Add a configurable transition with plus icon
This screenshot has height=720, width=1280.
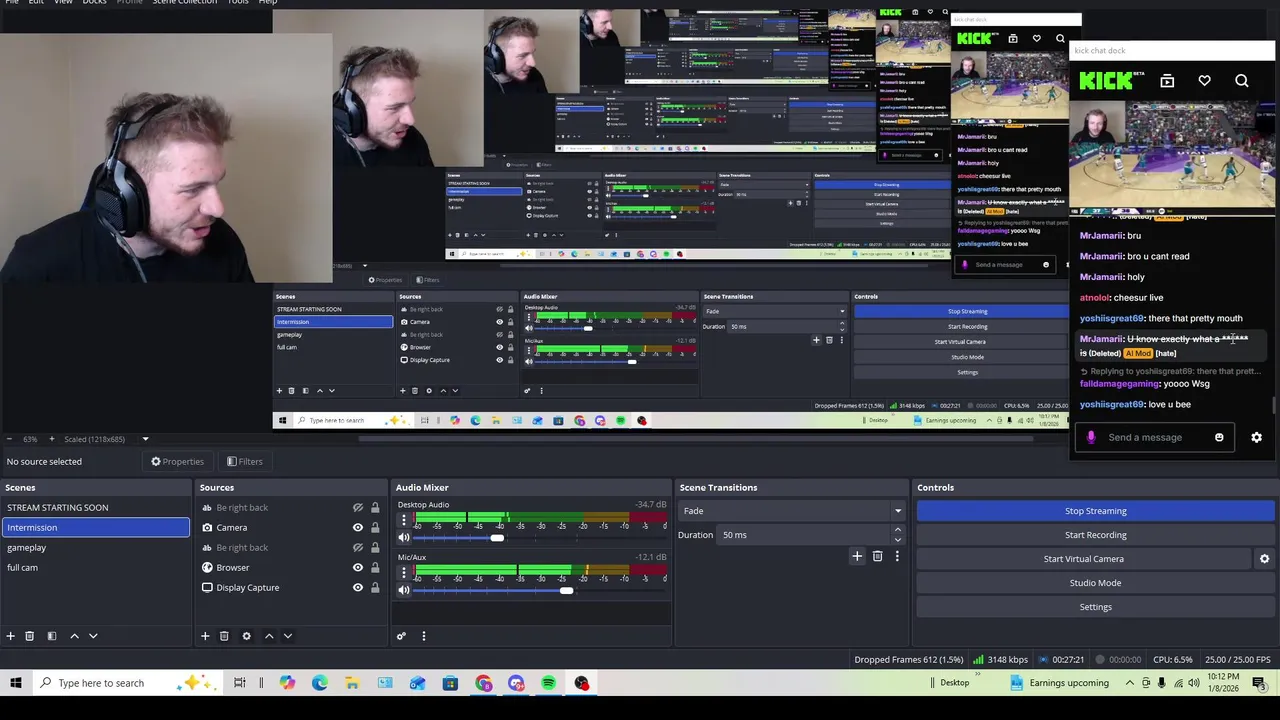[857, 556]
